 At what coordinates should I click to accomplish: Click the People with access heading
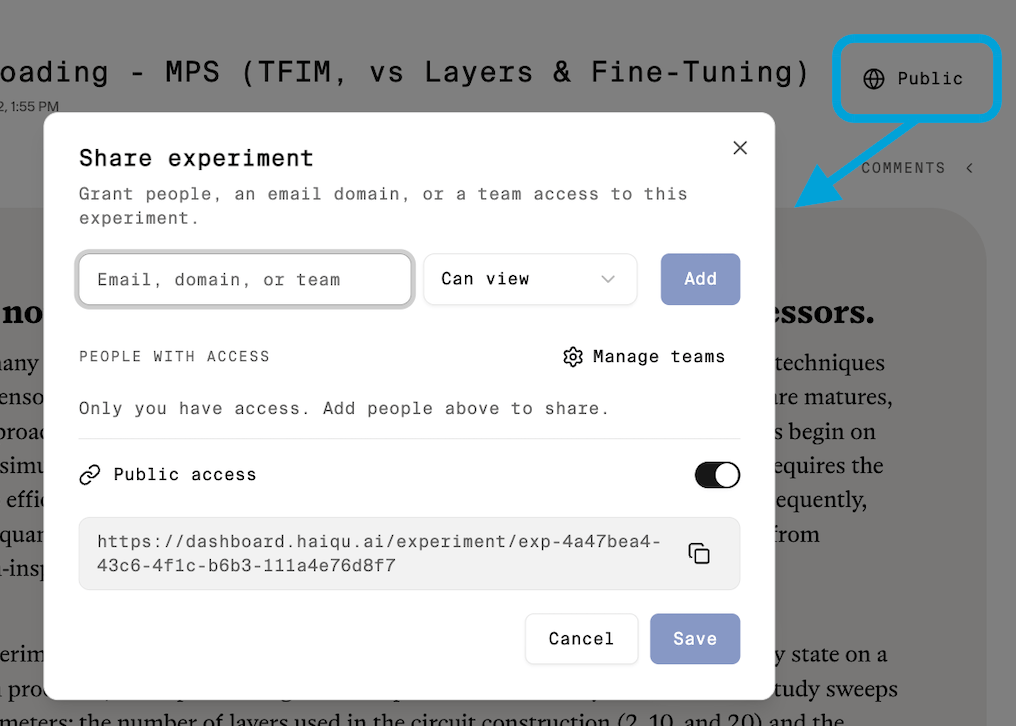click(x=174, y=357)
